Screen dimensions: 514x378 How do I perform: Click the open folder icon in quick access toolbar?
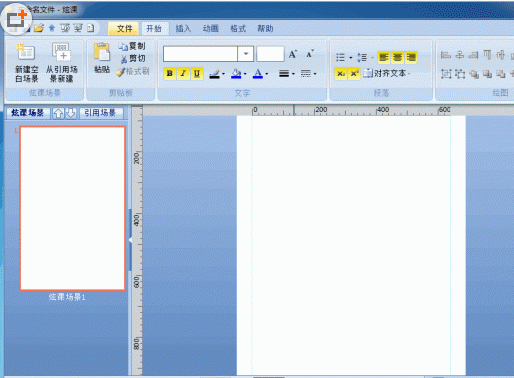coord(39,28)
